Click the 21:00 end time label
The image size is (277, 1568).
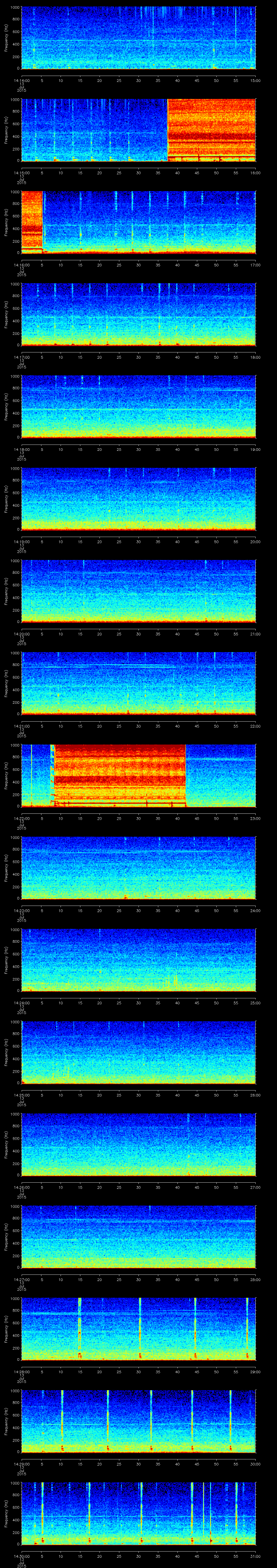tap(256, 634)
